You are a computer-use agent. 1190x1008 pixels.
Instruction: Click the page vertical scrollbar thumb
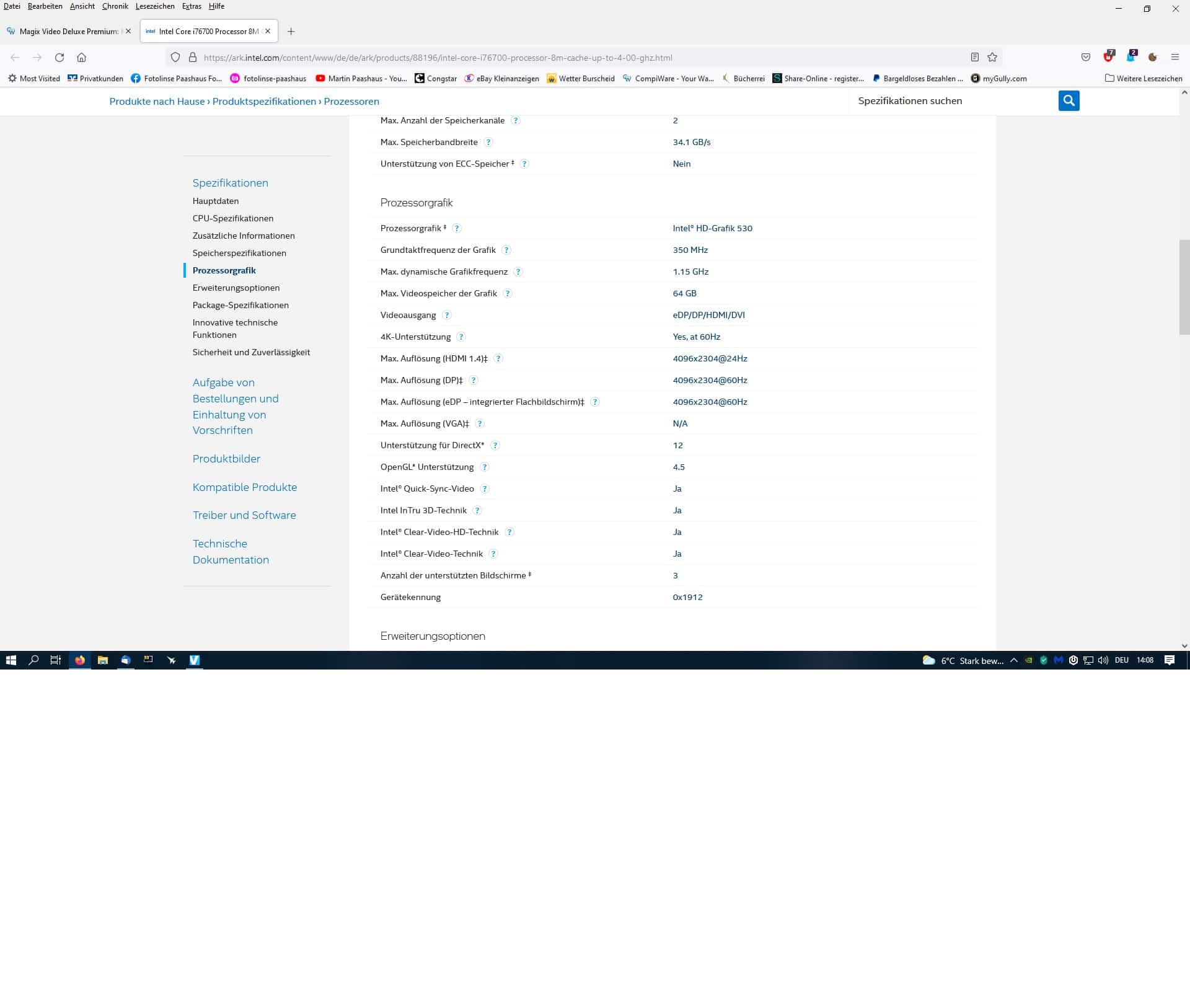coord(1184,287)
